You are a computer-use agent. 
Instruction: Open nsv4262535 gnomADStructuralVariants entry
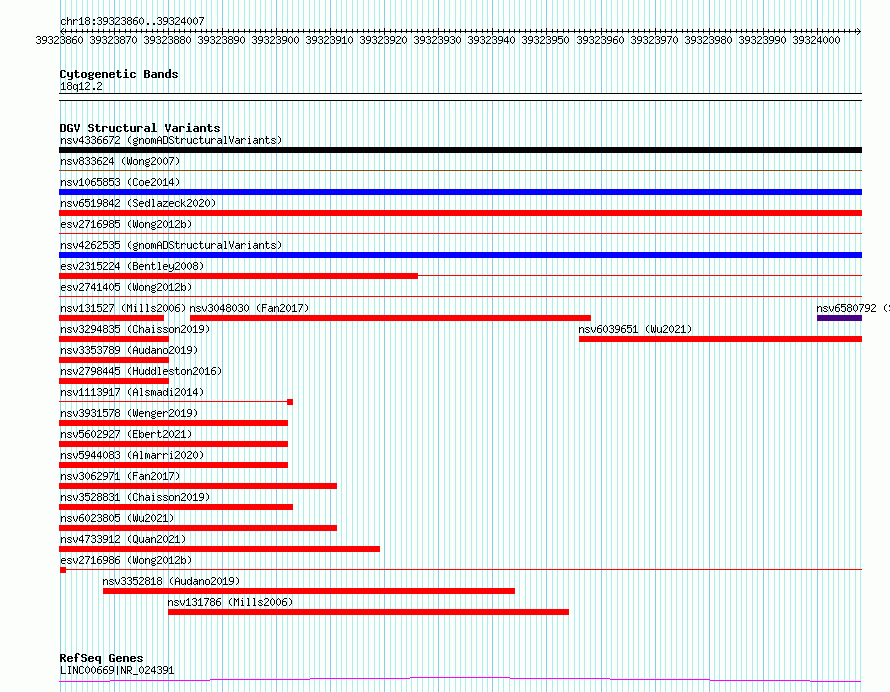tap(171, 245)
